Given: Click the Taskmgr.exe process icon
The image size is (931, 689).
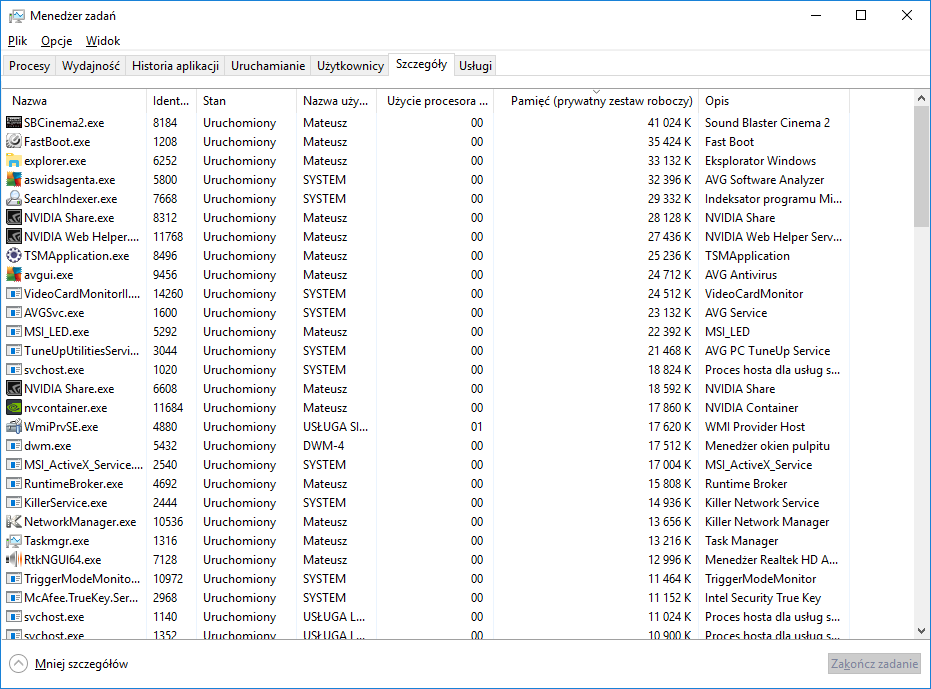Looking at the screenshot, I should point(14,541).
